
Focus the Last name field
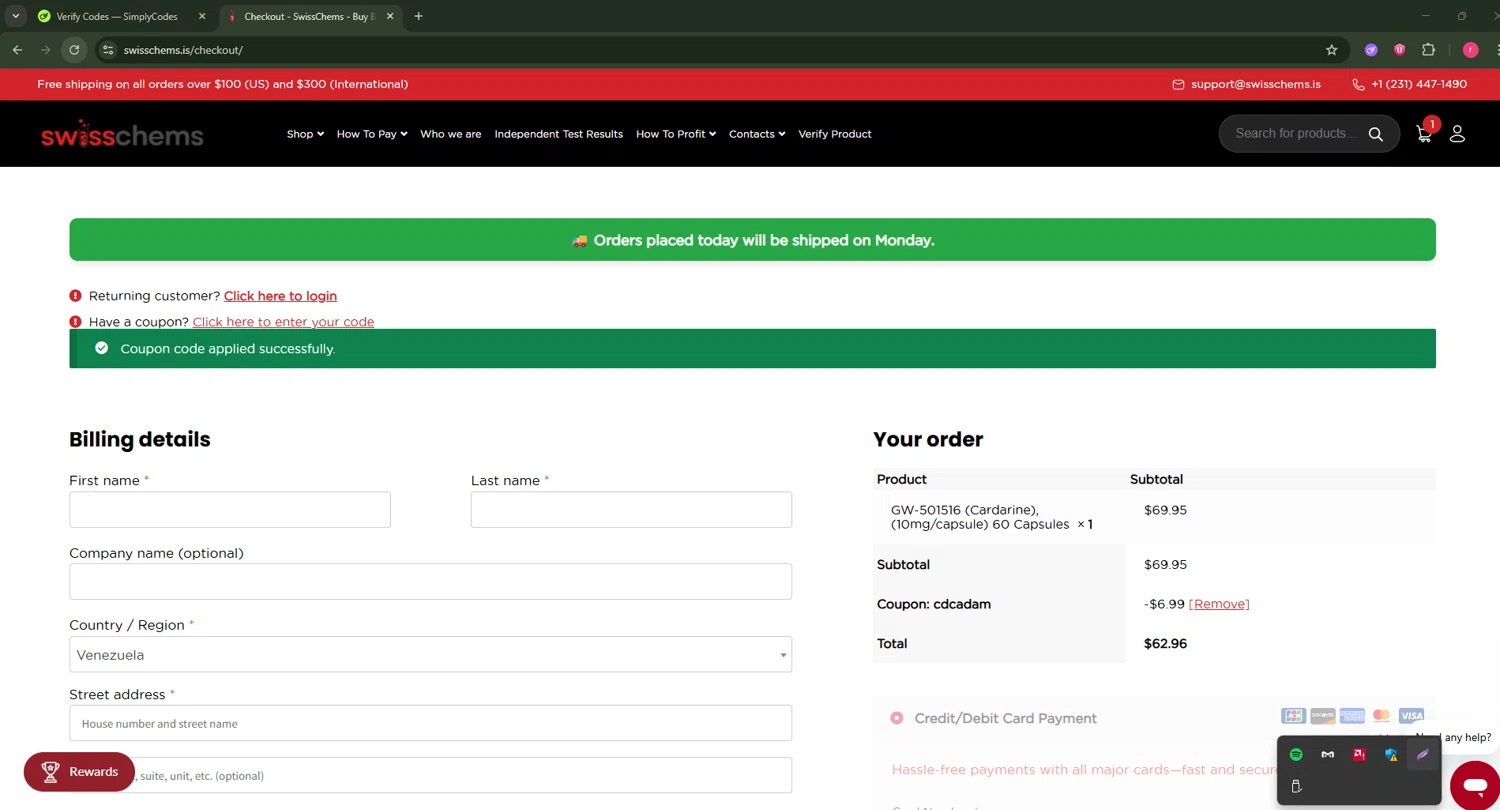coord(631,510)
